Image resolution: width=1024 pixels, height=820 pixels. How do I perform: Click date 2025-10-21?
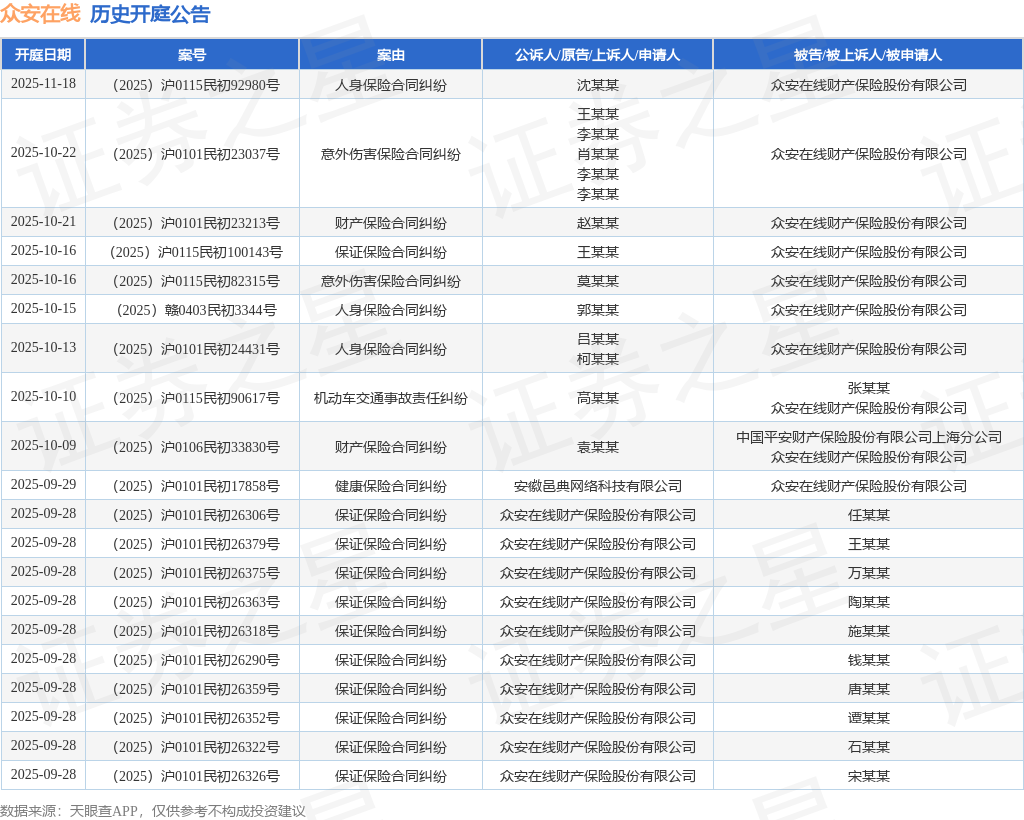click(x=43, y=221)
